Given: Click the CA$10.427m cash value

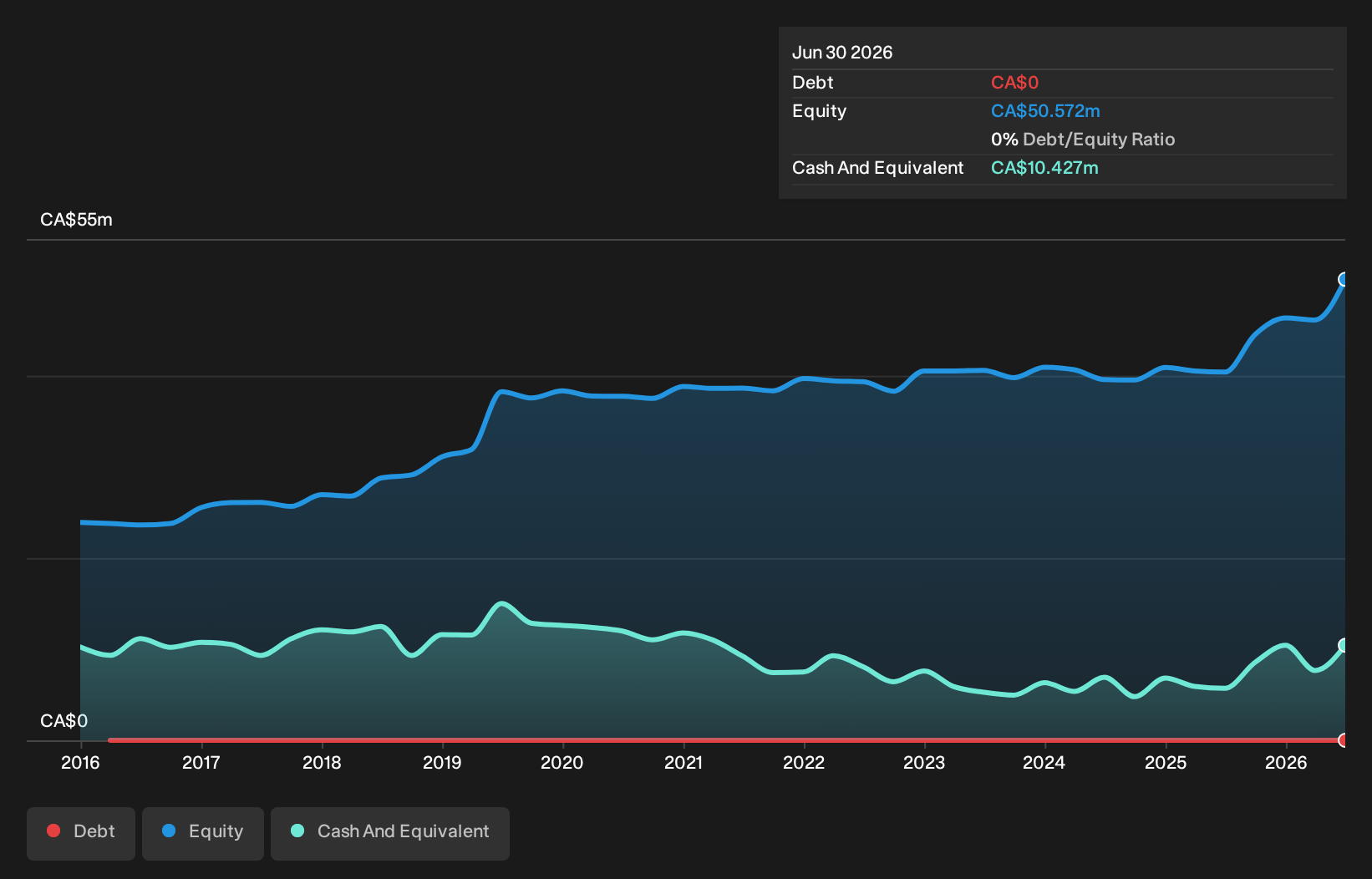Looking at the screenshot, I should (x=1044, y=168).
